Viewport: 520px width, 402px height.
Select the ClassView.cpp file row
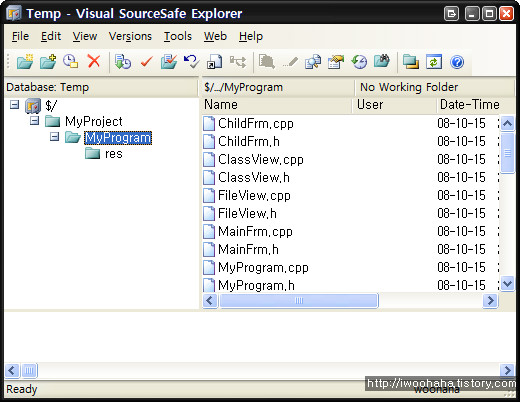tap(350, 159)
